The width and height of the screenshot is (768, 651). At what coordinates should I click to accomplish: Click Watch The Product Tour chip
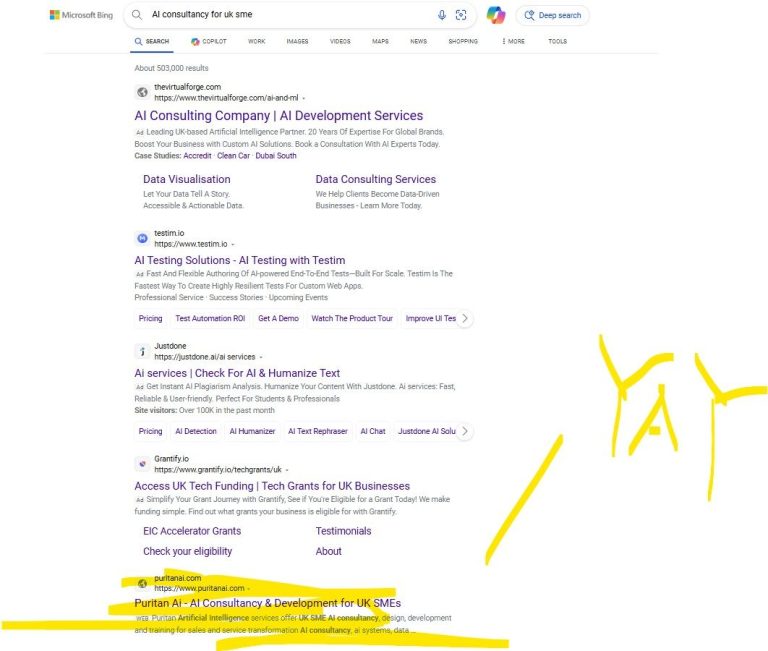tap(352, 318)
